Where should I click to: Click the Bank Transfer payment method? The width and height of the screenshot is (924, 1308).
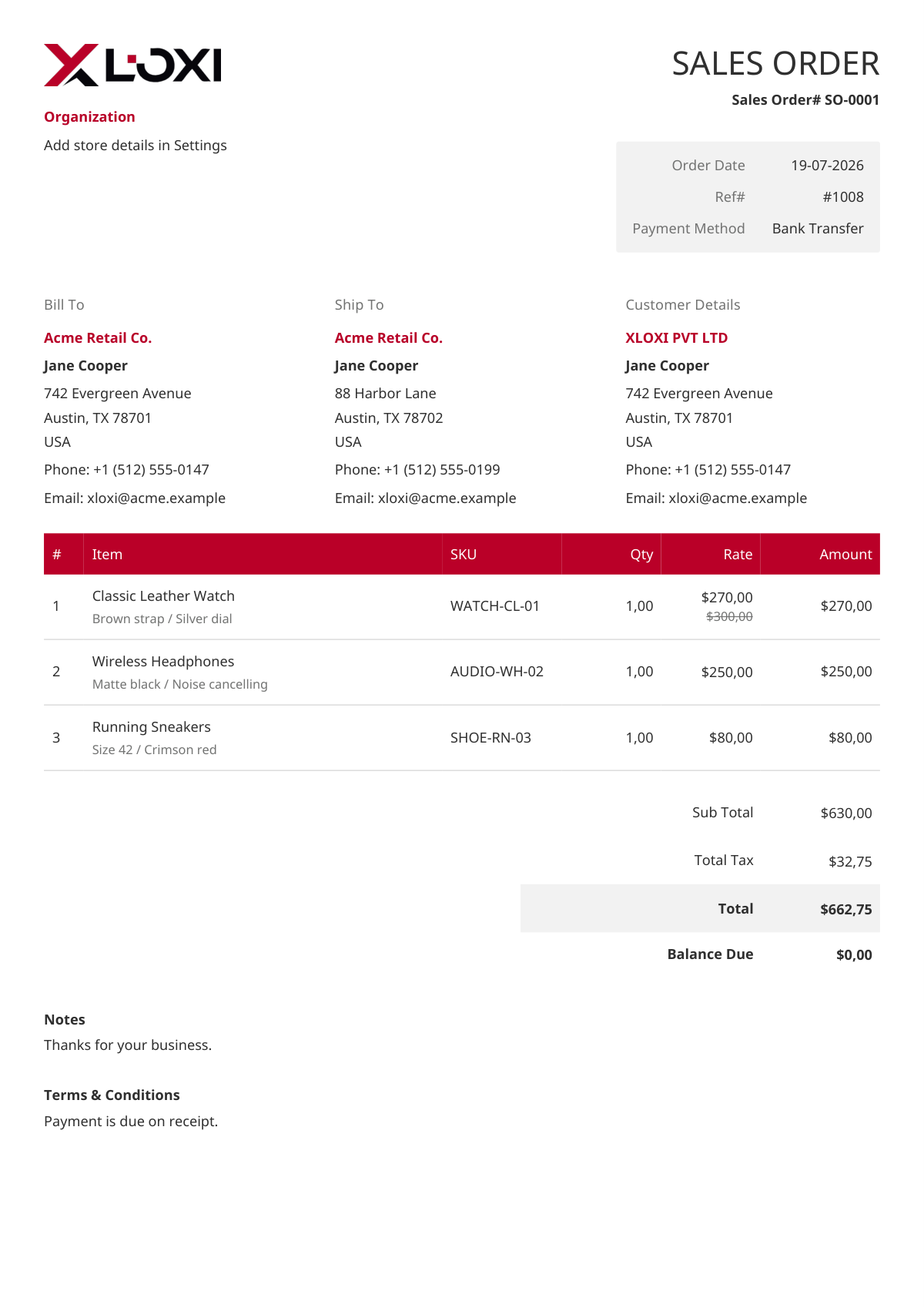pyautogui.click(x=818, y=229)
